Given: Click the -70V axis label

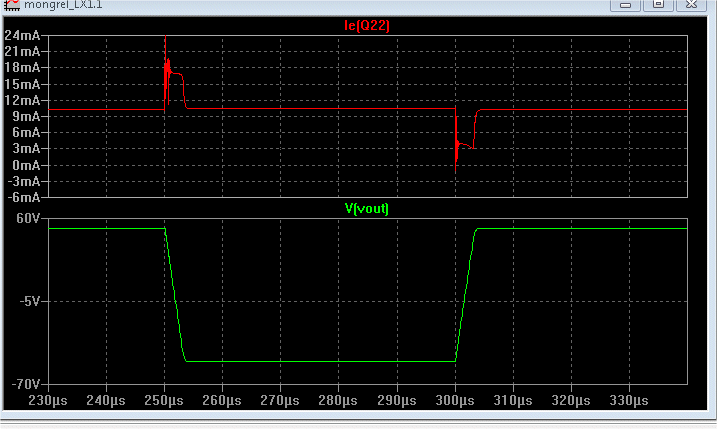Looking at the screenshot, I should pyautogui.click(x=26, y=384).
